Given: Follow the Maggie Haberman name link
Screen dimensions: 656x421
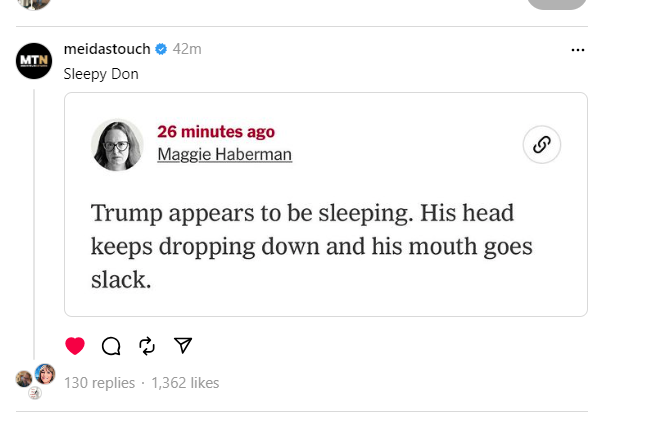Looking at the screenshot, I should pyautogui.click(x=224, y=154).
